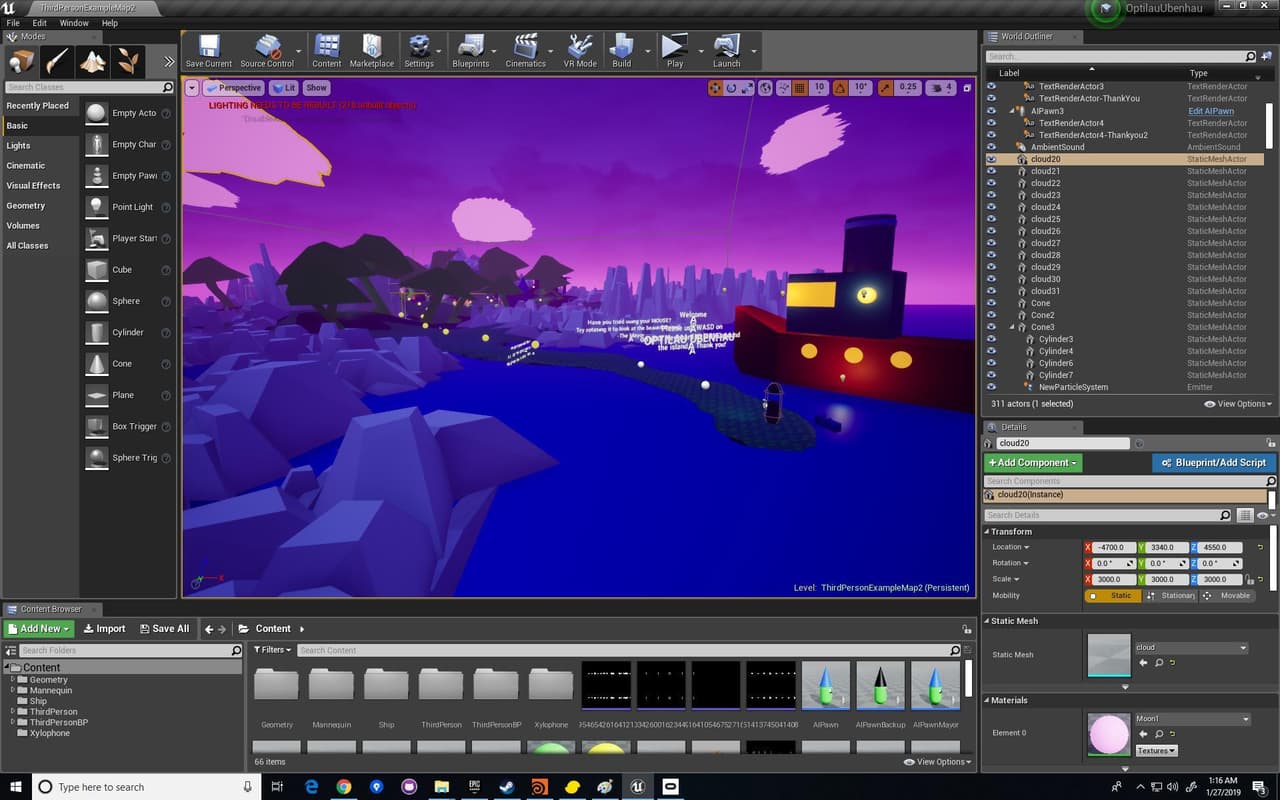
Task: Open the Marketplace toolbar icon
Action: [371, 50]
